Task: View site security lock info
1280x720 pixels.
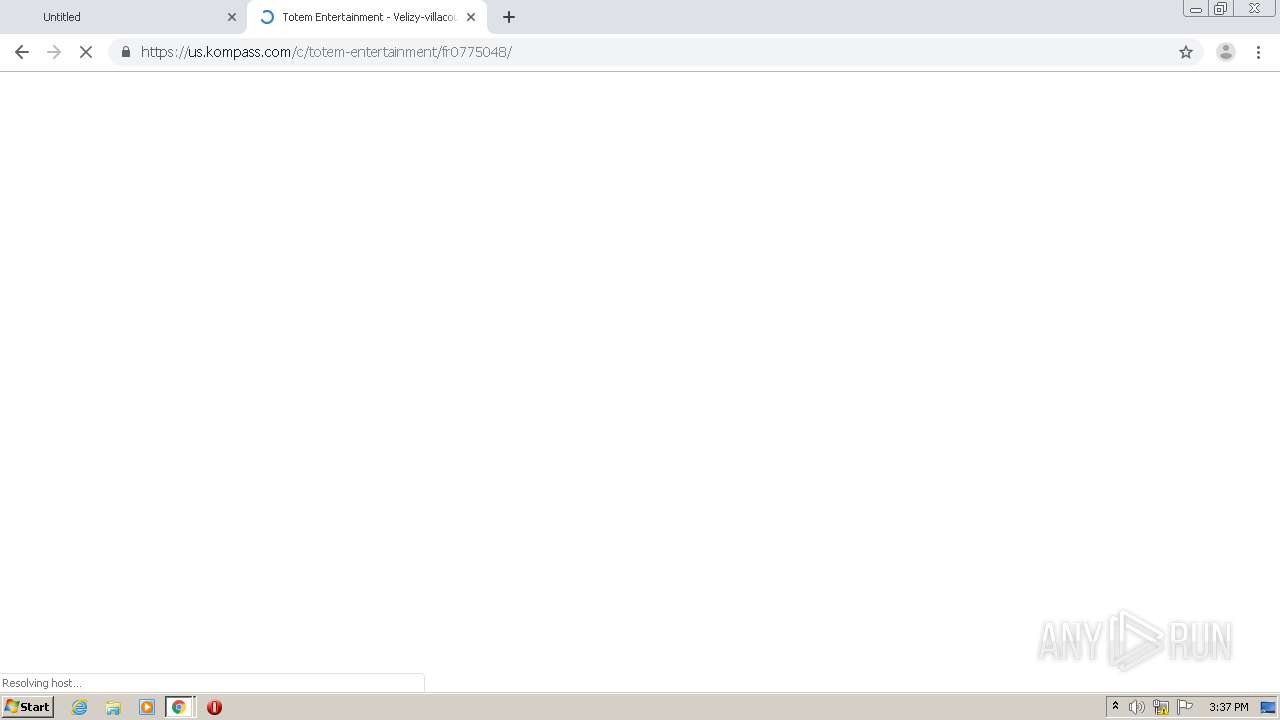Action: click(125, 52)
